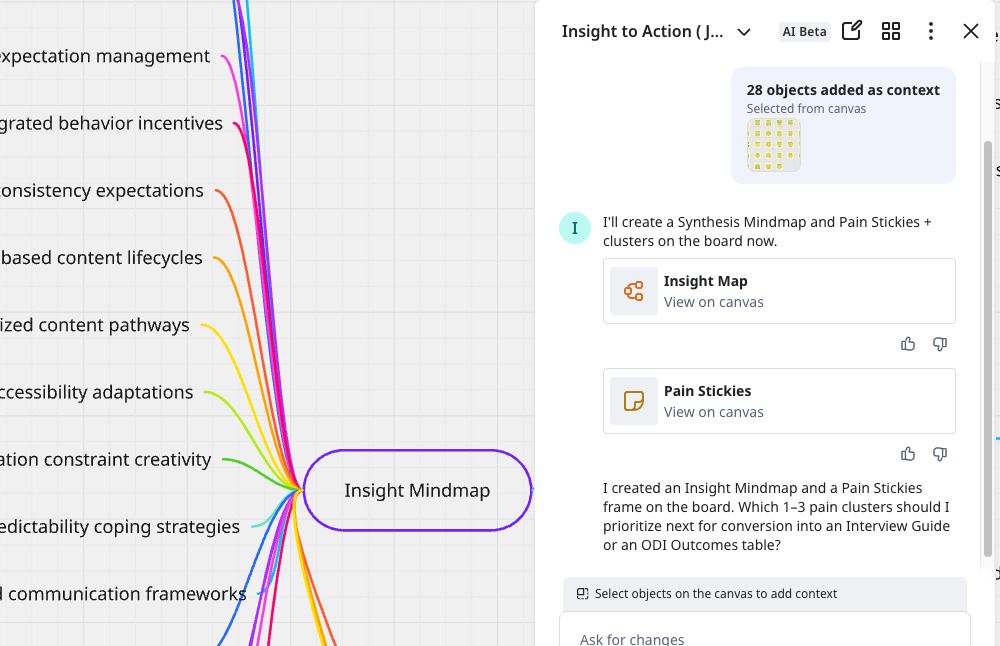Screen dimensions: 1000x646
Task: View Pain Stickies on canvas
Action: pyautogui.click(x=713, y=412)
